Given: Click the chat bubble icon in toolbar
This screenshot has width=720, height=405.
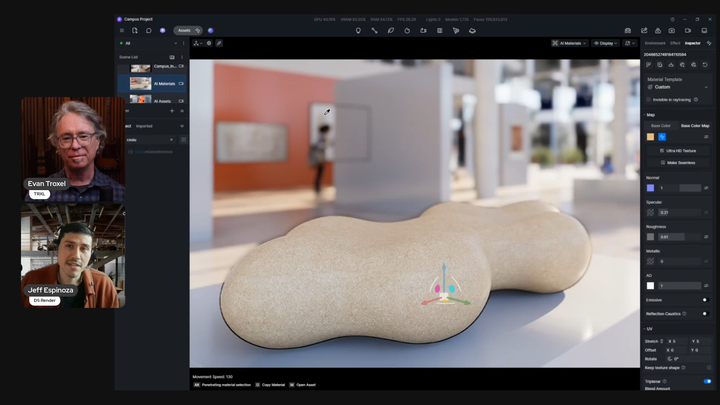Looking at the screenshot, I should click(x=148, y=31).
